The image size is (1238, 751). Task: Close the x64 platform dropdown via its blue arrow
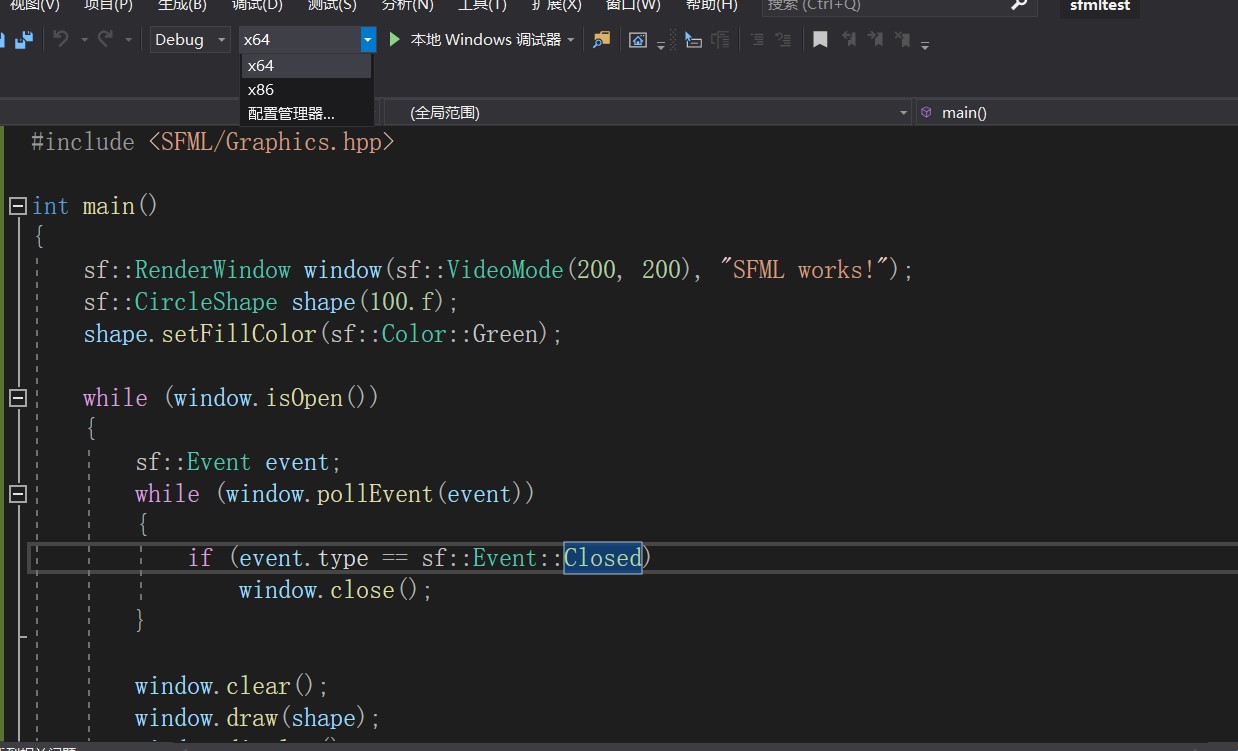pos(368,40)
